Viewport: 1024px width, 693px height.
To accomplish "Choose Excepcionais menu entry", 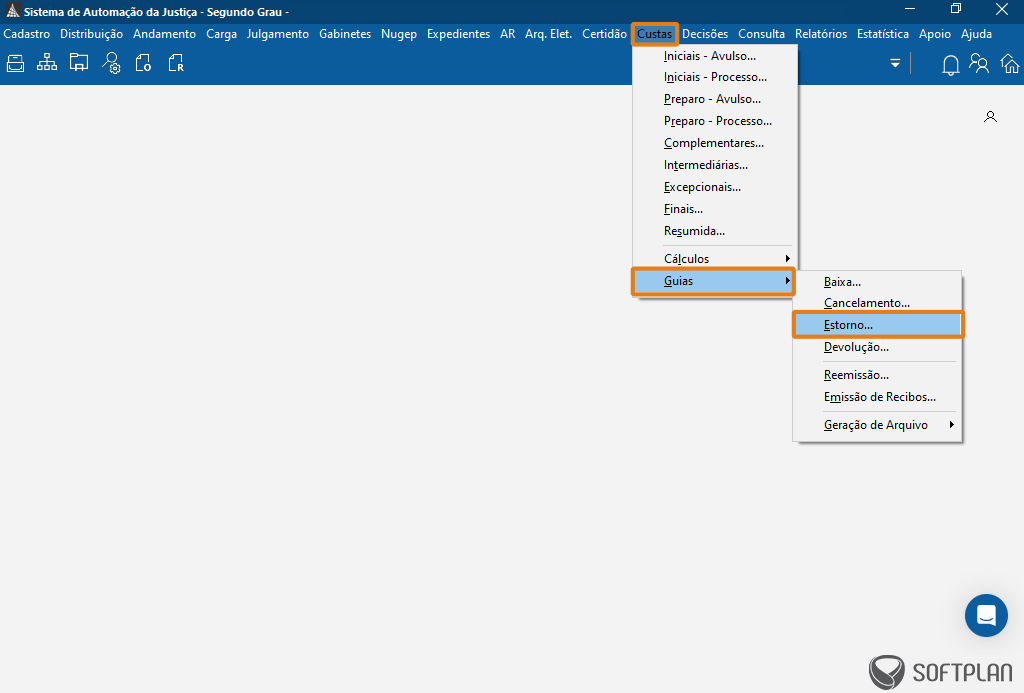I will click(713, 187).
